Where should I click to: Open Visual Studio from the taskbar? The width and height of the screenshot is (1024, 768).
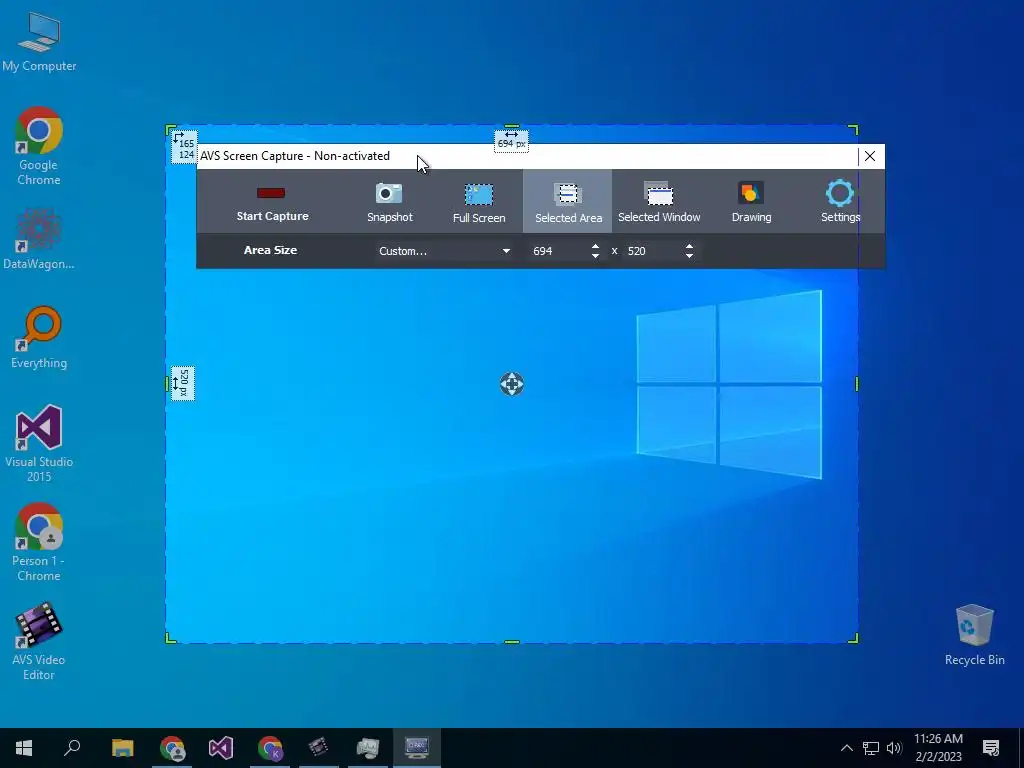click(221, 748)
